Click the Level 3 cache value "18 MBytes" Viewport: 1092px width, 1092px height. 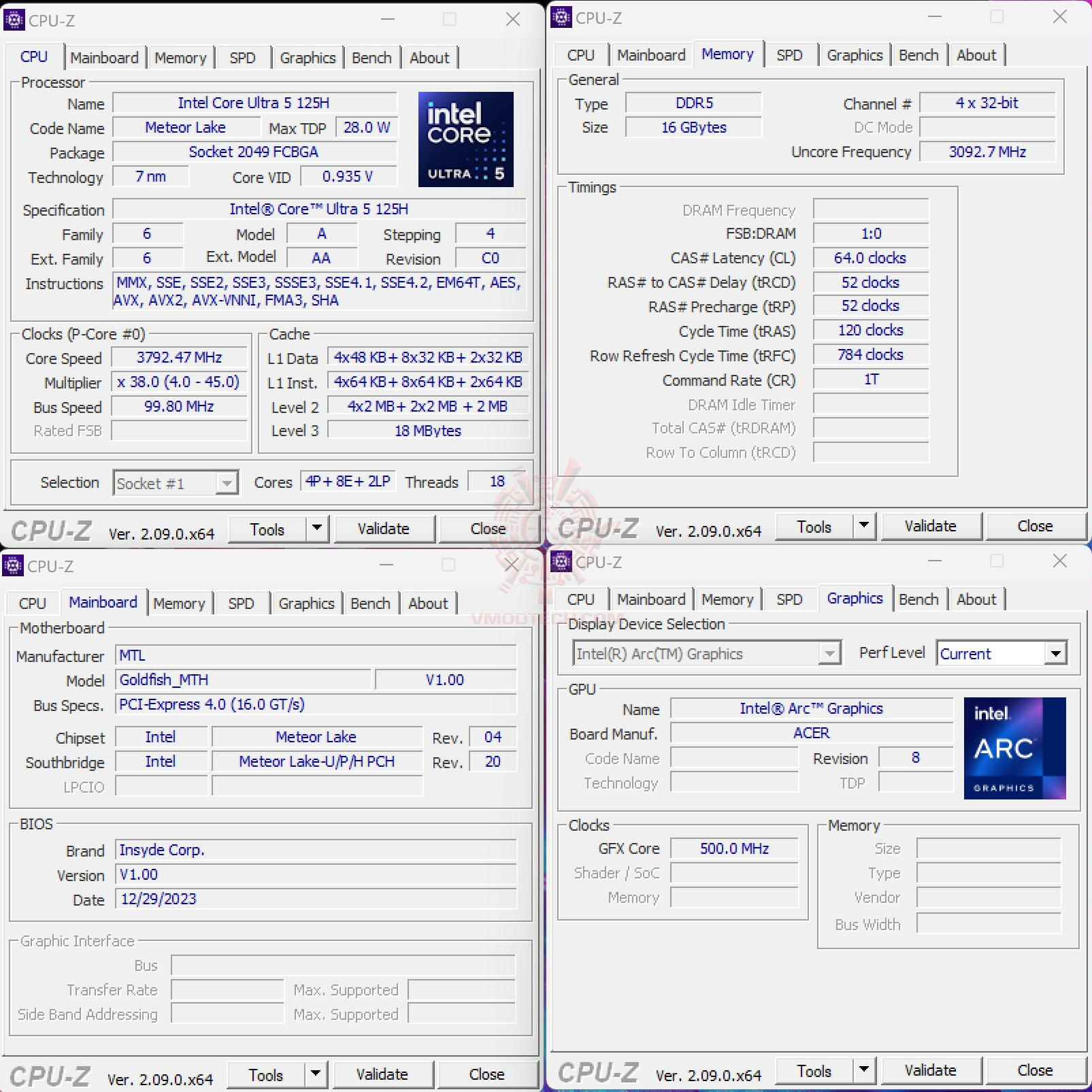click(x=428, y=430)
